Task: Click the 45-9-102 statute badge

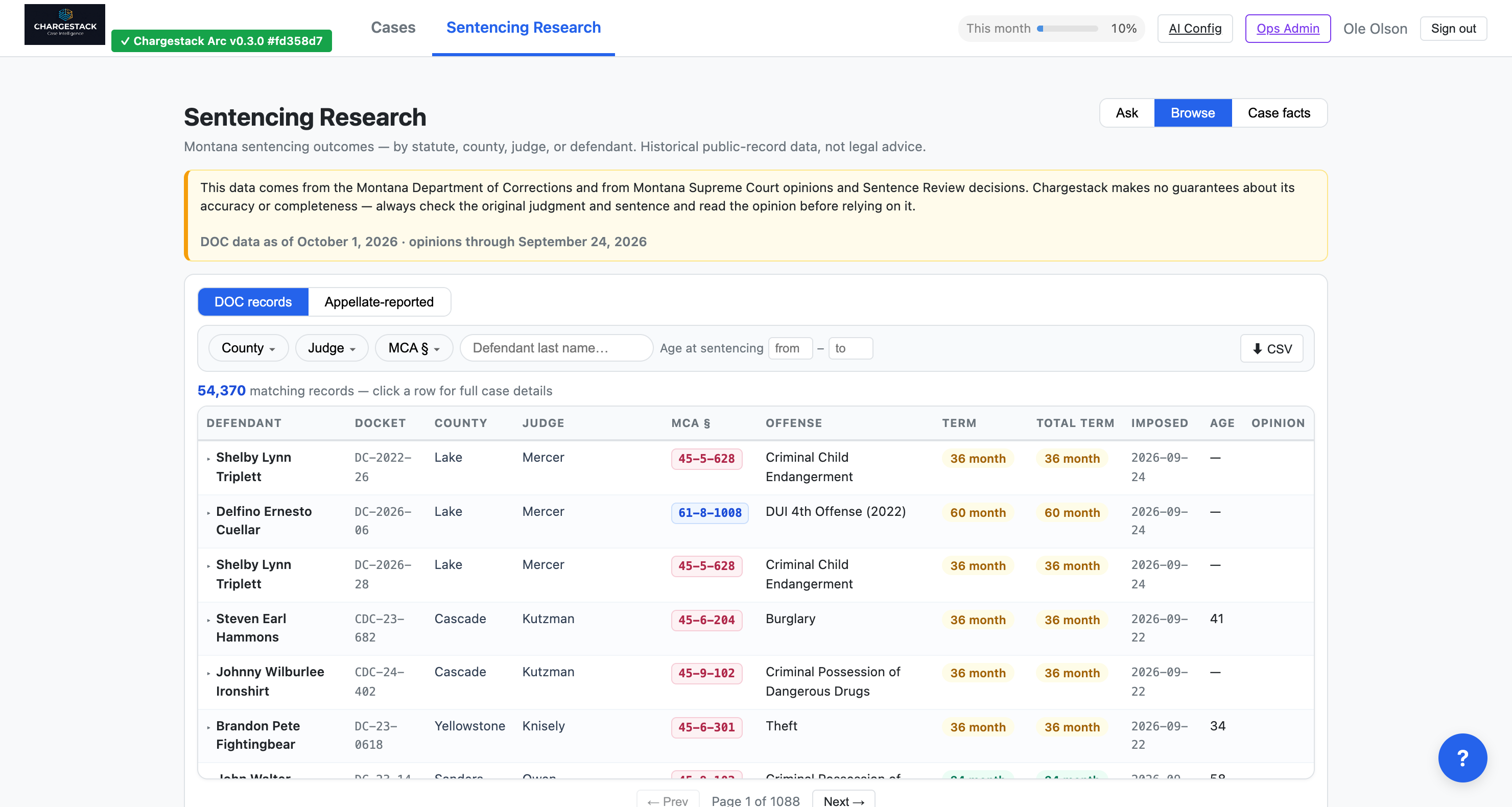Action: pos(706,673)
